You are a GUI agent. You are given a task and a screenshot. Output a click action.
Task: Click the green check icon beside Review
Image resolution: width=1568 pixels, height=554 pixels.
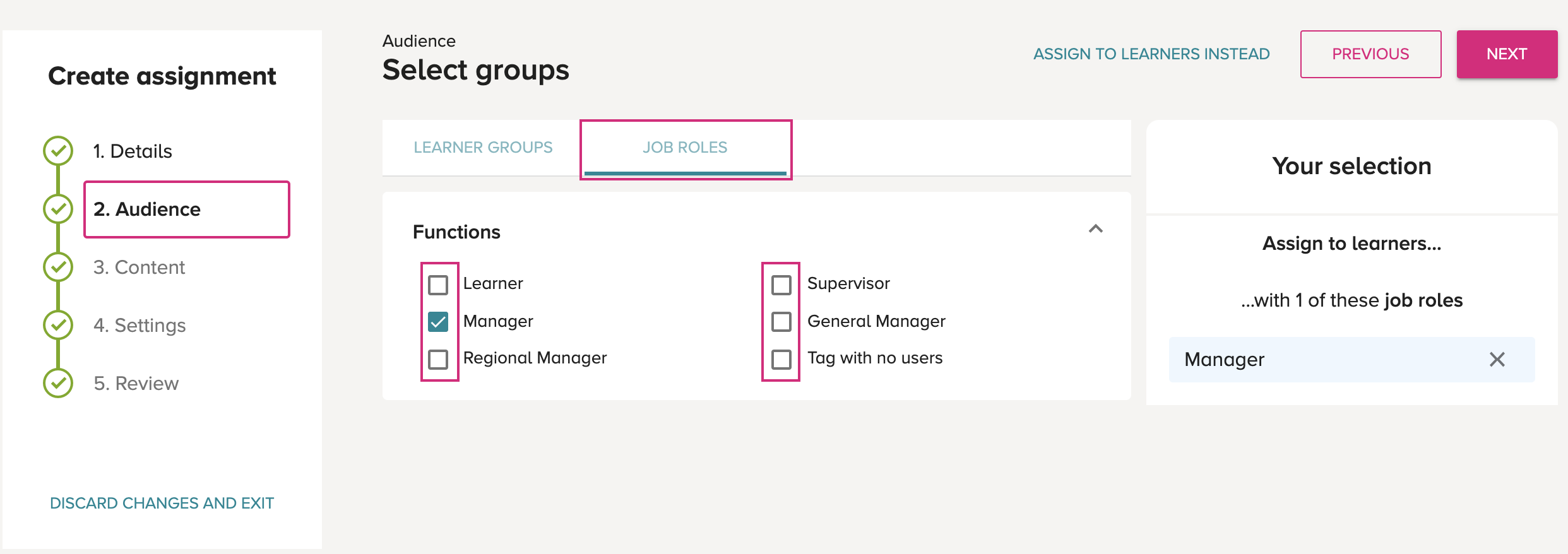pos(58,383)
